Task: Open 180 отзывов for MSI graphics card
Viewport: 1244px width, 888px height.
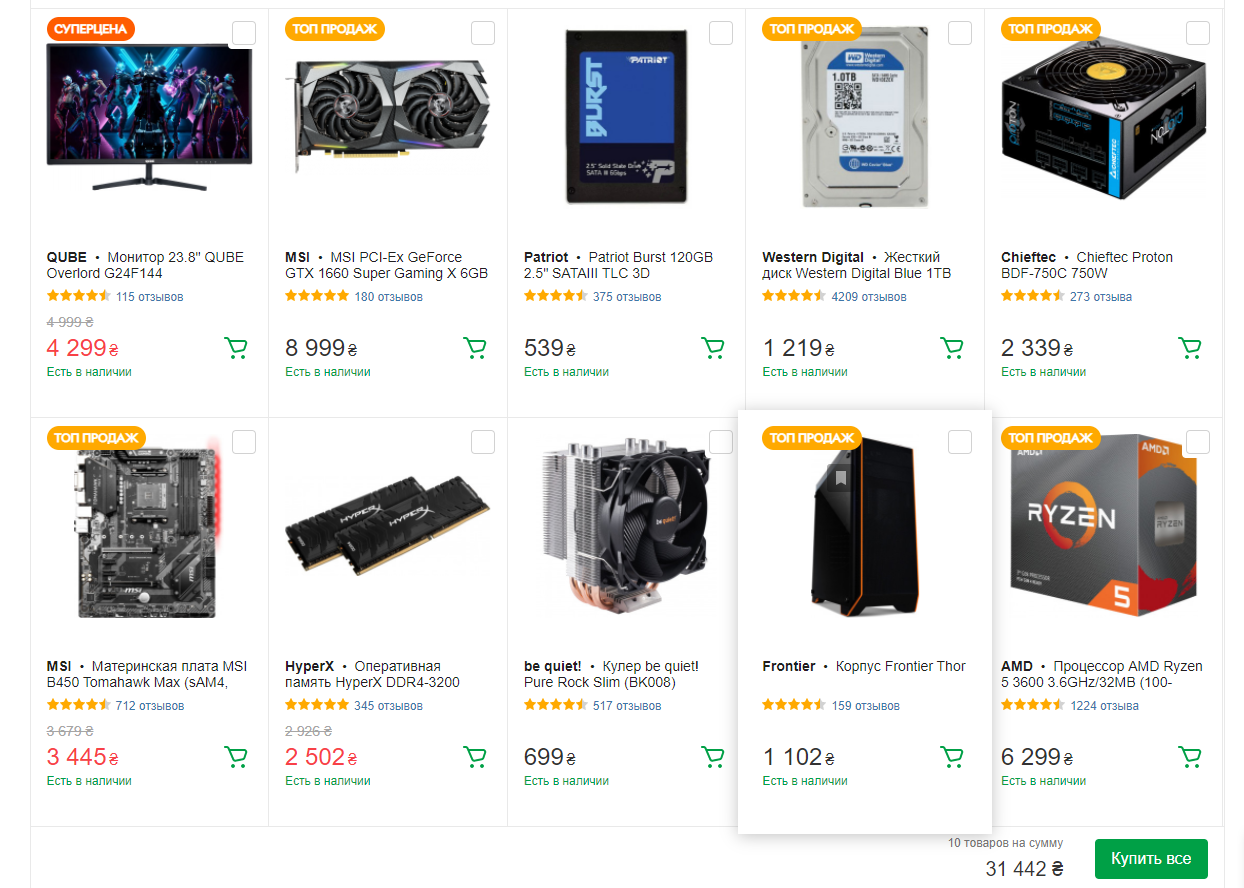Action: pyautogui.click(x=391, y=297)
